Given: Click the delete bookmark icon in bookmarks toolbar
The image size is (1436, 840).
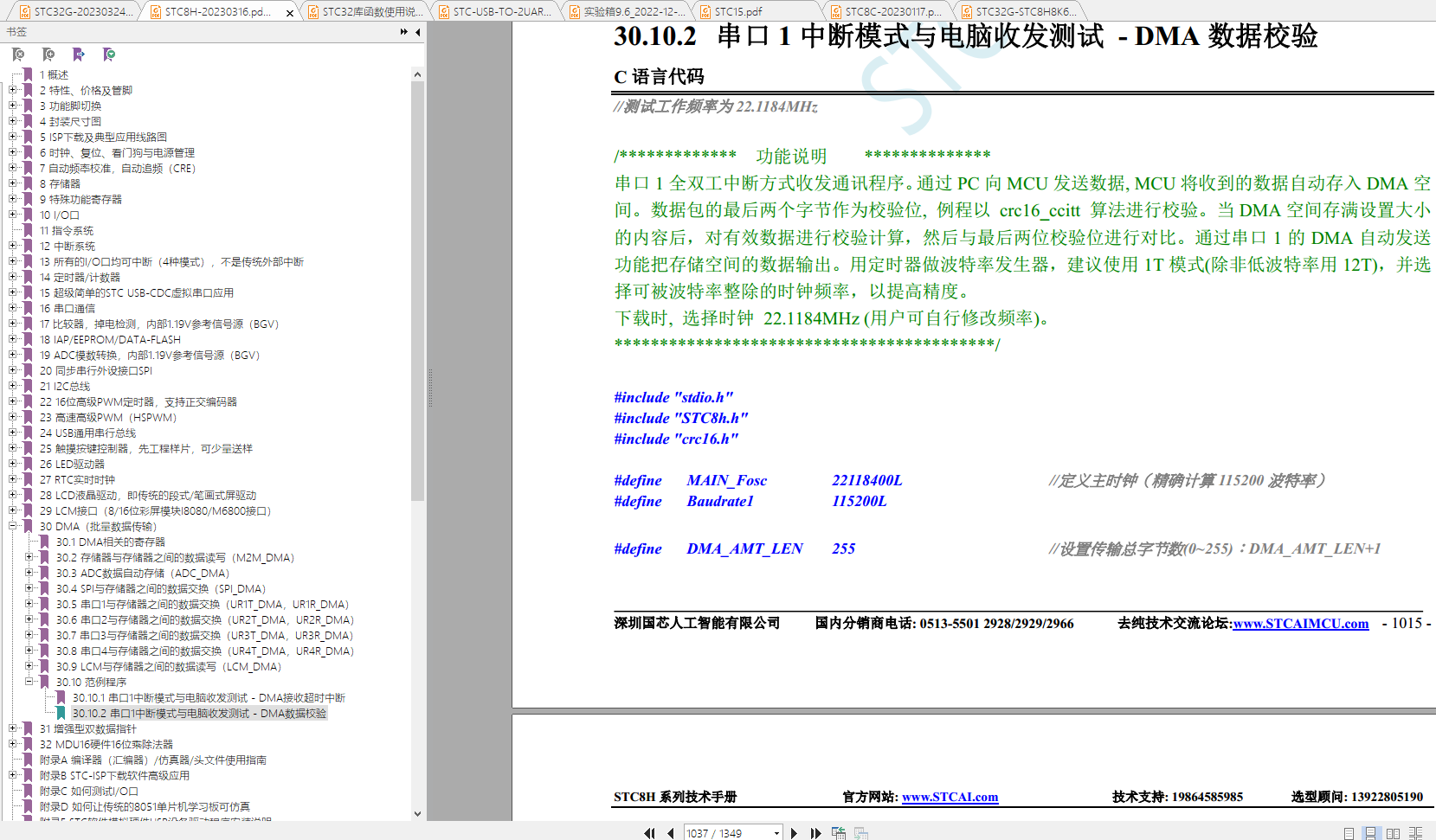Looking at the screenshot, I should (x=18, y=55).
